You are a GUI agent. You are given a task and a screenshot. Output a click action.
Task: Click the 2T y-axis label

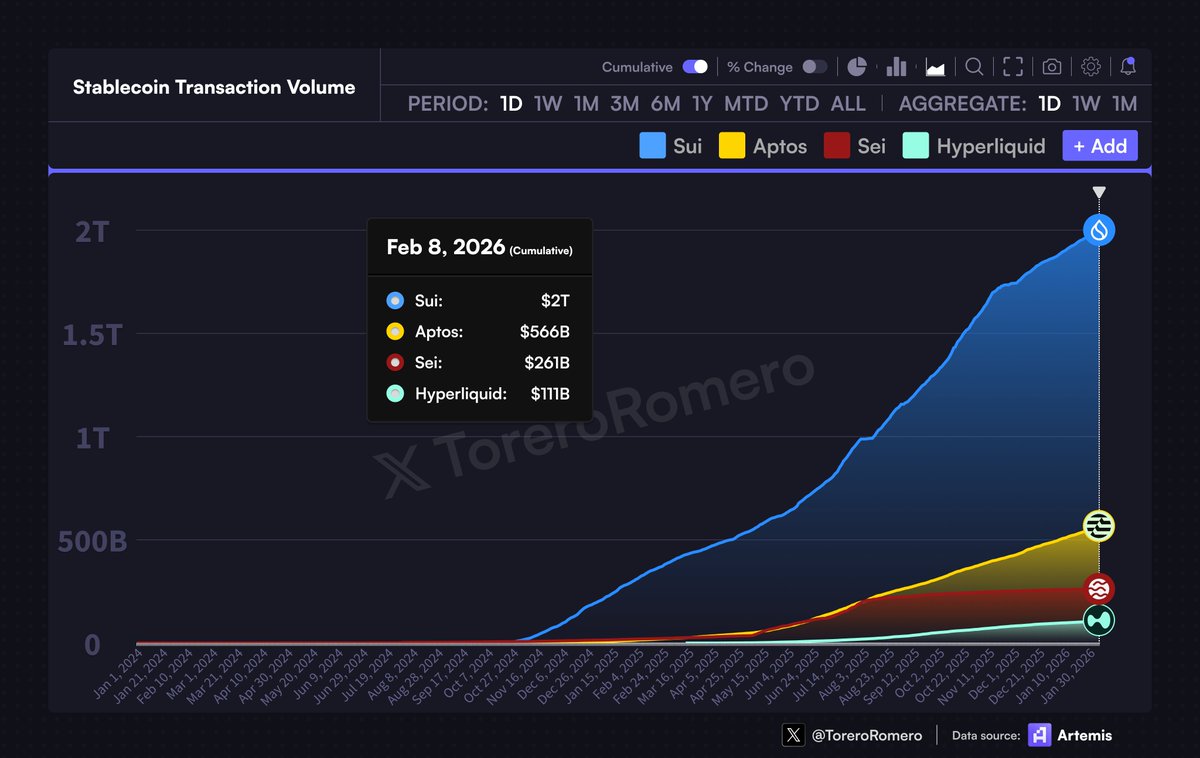click(92, 231)
